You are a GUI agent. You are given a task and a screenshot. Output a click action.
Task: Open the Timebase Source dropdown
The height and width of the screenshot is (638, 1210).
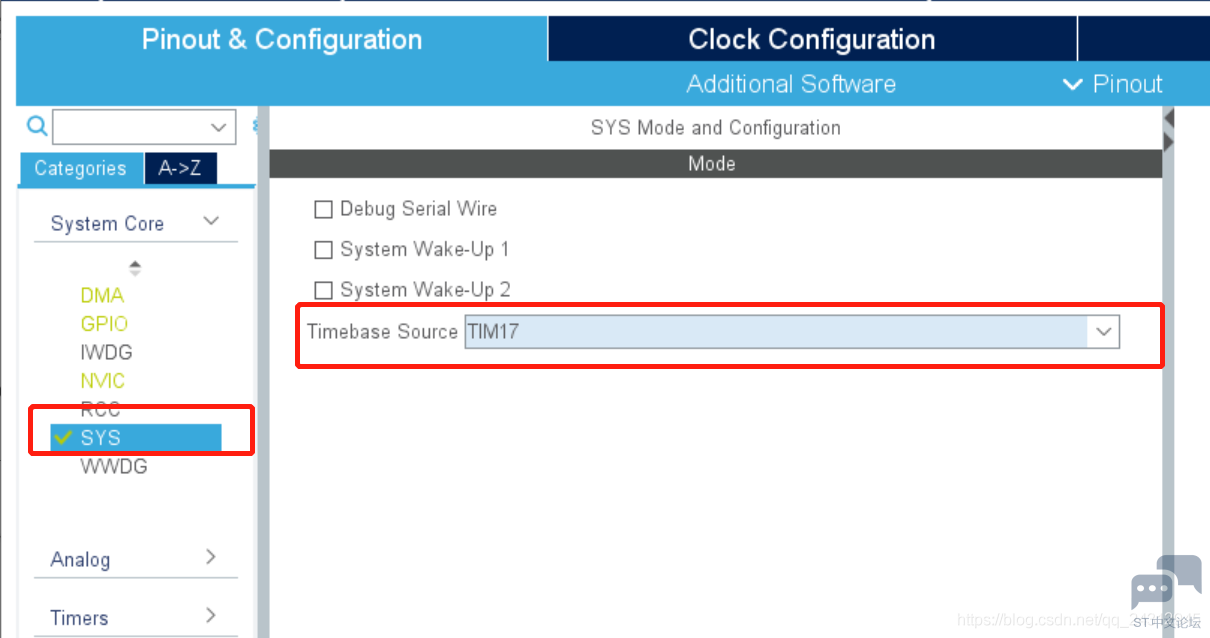point(792,332)
